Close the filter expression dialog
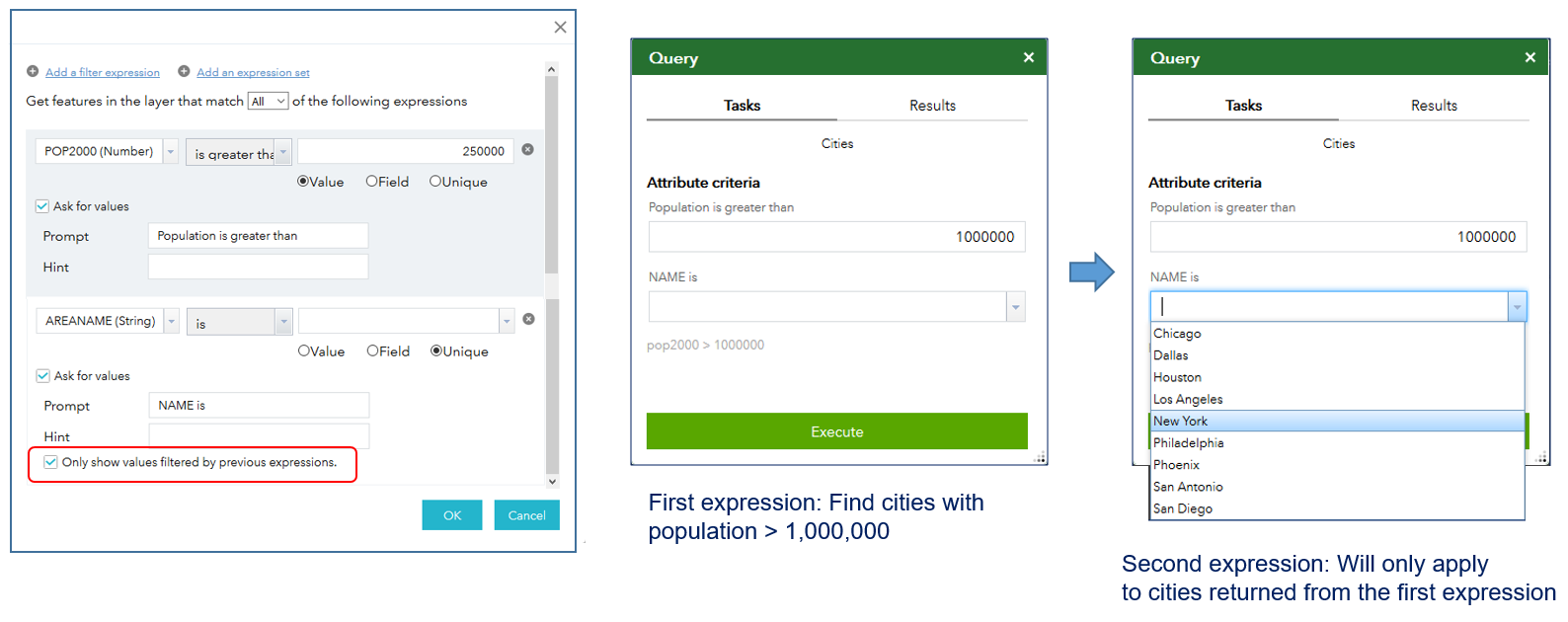This screenshot has width=1568, height=622. [x=560, y=28]
